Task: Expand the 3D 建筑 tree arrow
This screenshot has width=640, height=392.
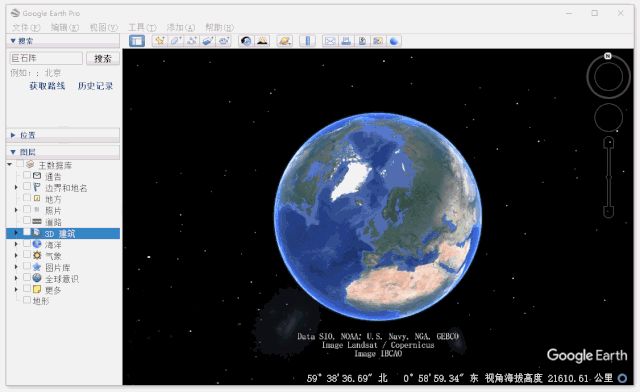Action: 16,233
